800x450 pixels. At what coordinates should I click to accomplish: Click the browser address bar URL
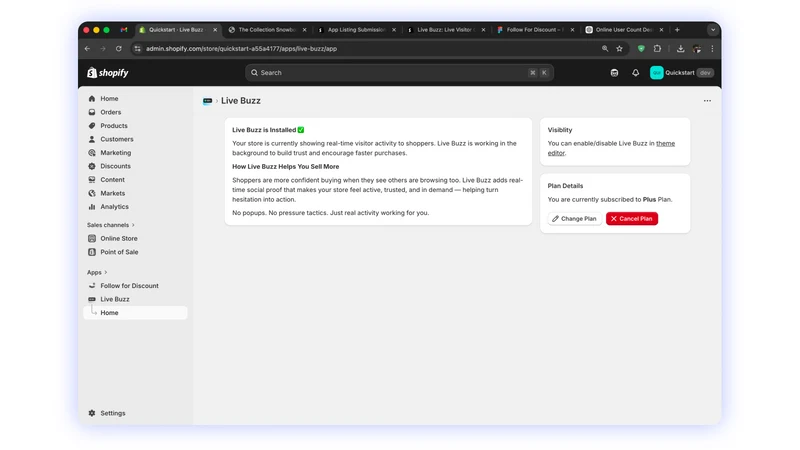(x=241, y=48)
